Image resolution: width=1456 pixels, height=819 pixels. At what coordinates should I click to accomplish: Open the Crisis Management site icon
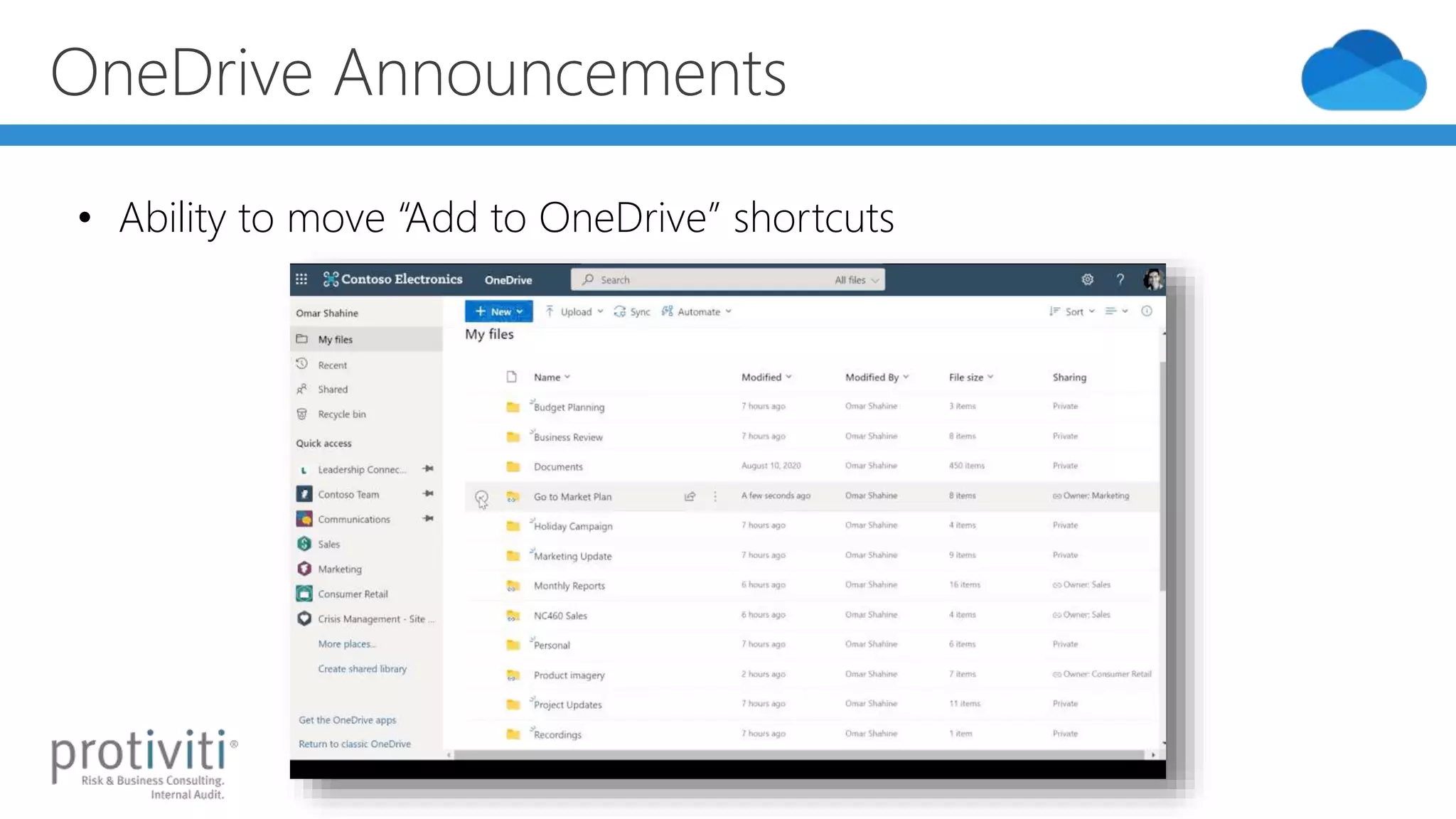pos(304,619)
